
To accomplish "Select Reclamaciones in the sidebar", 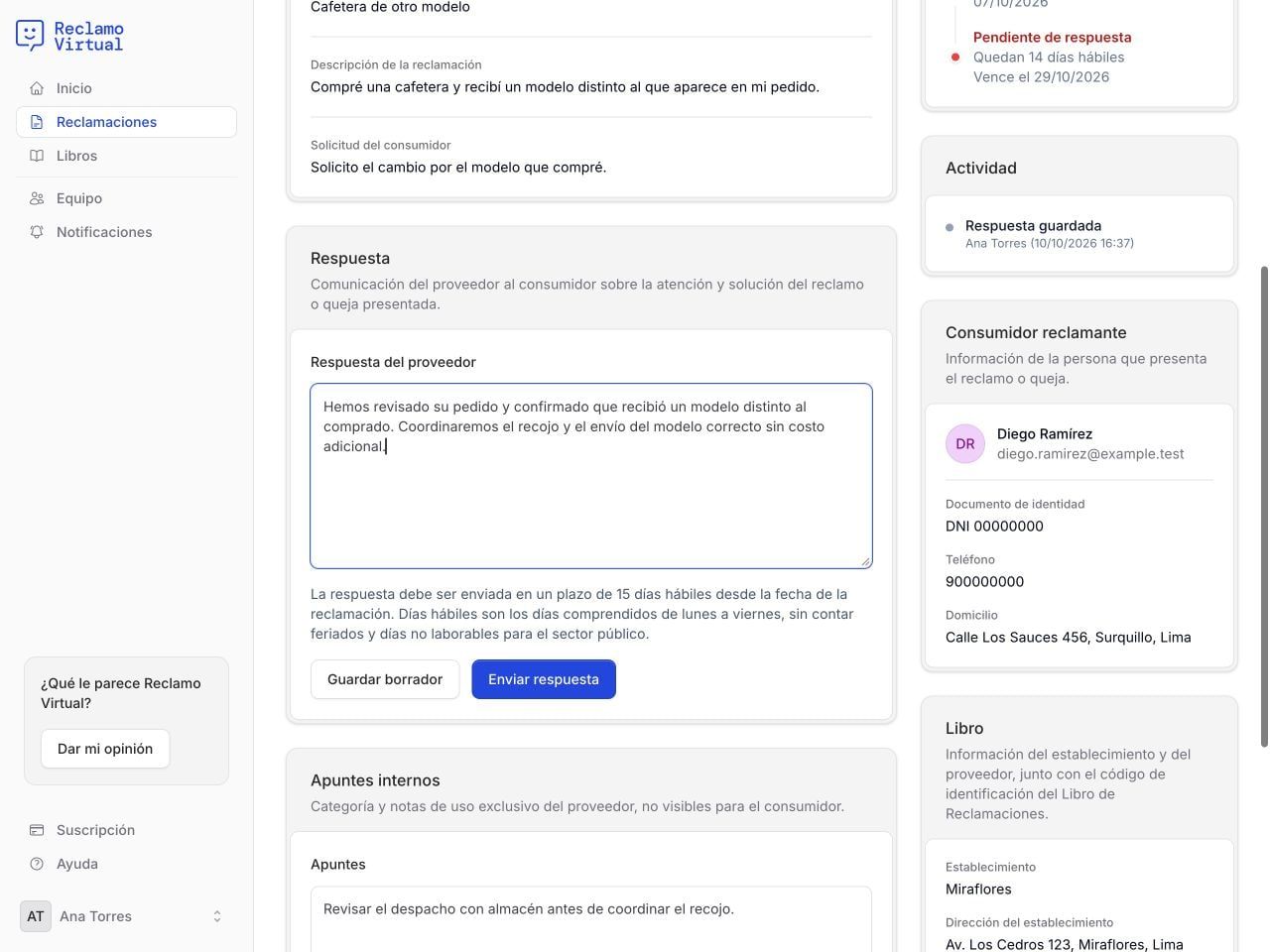I will (x=126, y=122).
